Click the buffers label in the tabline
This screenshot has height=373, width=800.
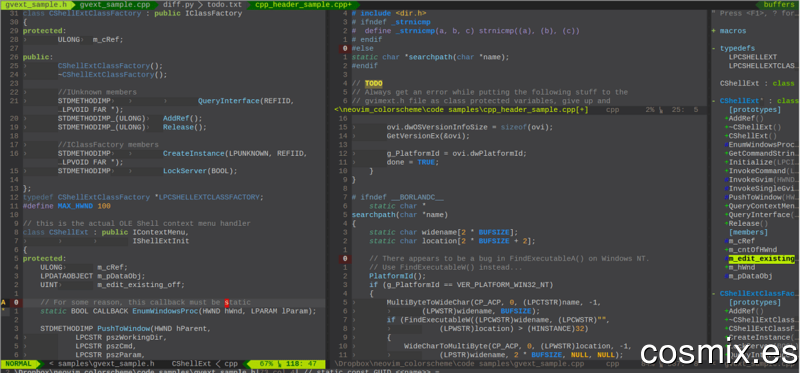click(x=779, y=4)
